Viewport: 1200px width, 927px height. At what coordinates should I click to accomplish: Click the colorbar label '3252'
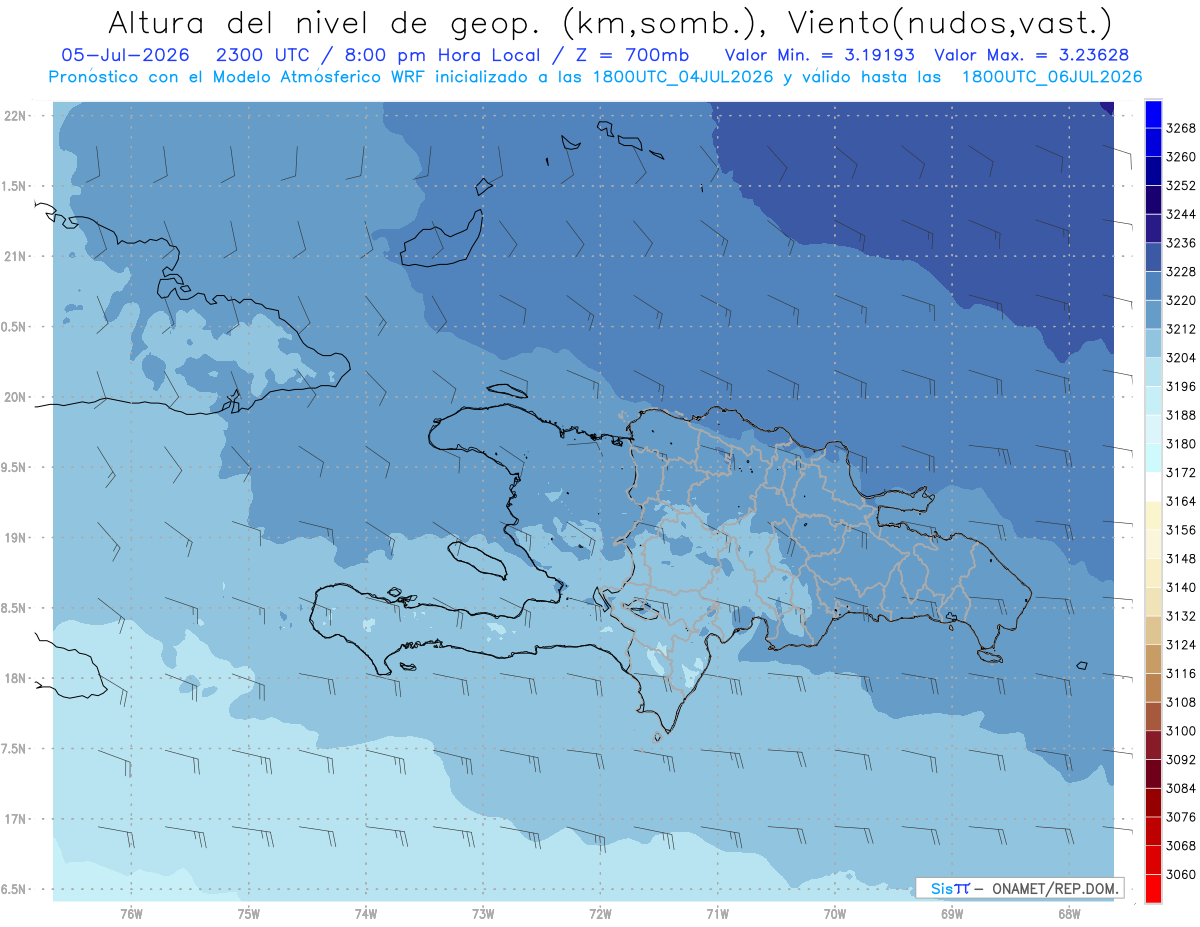(1181, 185)
